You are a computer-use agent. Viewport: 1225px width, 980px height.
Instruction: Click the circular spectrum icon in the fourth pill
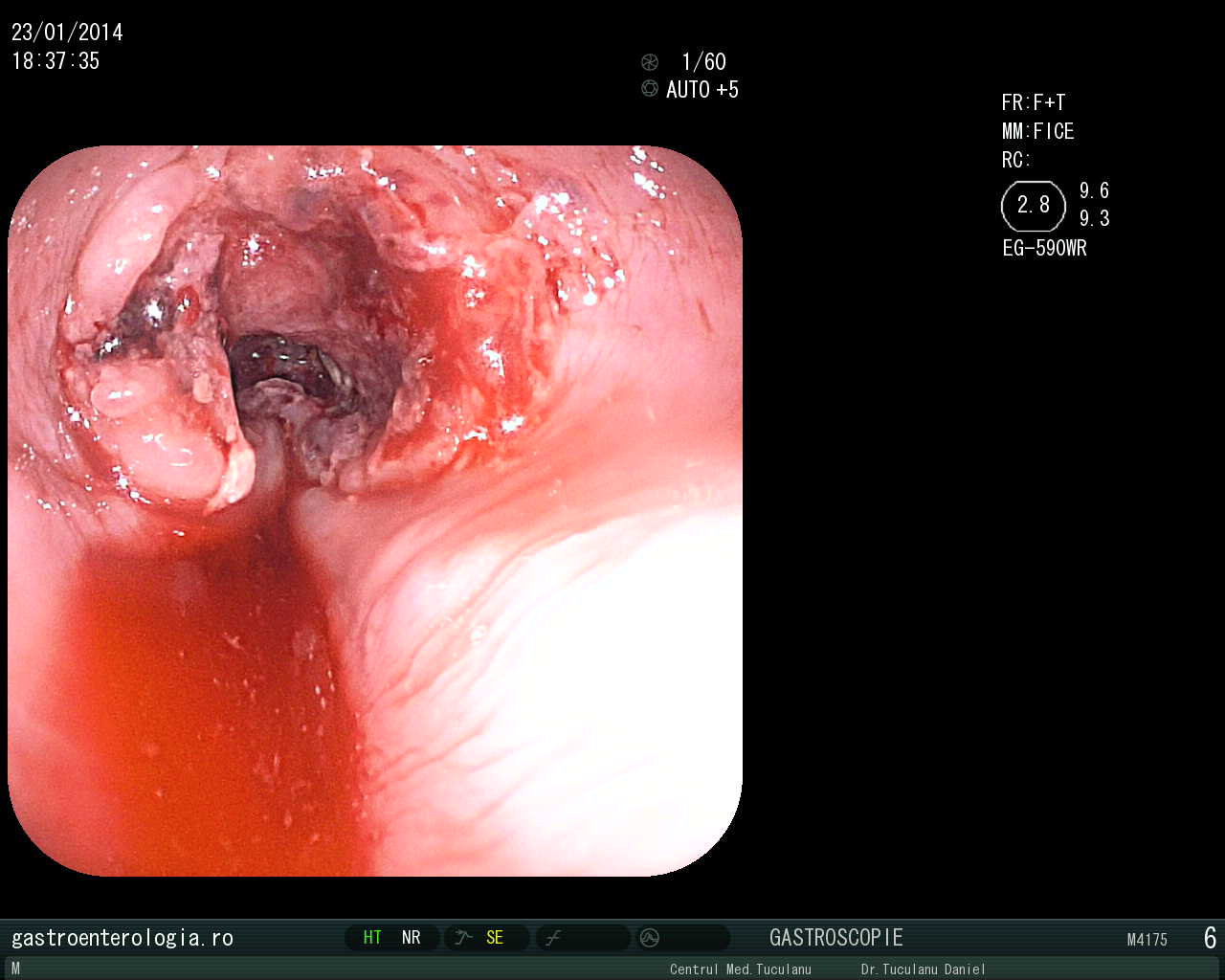coord(650,938)
